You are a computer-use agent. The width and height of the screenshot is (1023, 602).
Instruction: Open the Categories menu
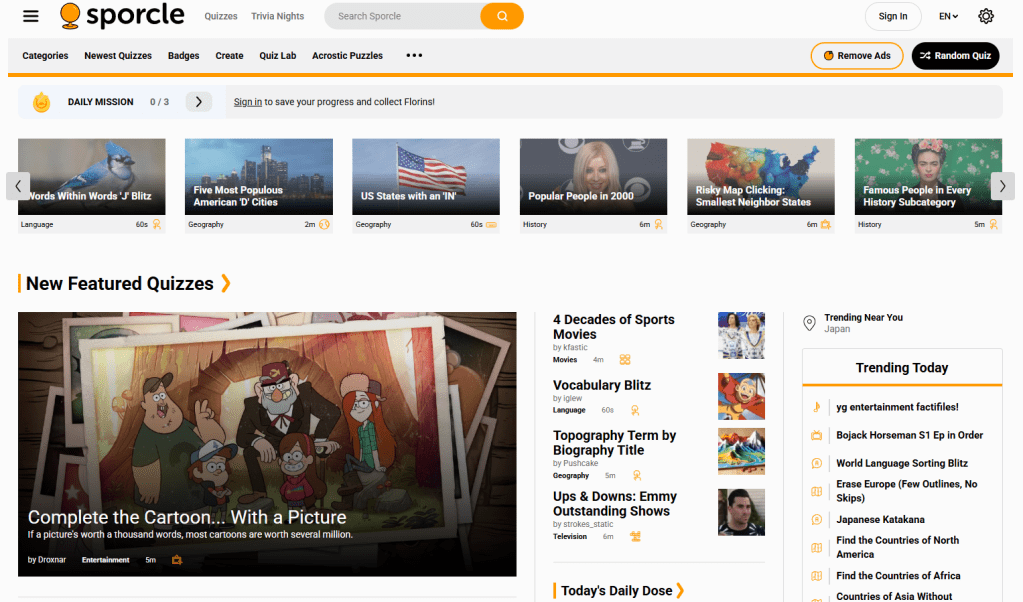45,55
